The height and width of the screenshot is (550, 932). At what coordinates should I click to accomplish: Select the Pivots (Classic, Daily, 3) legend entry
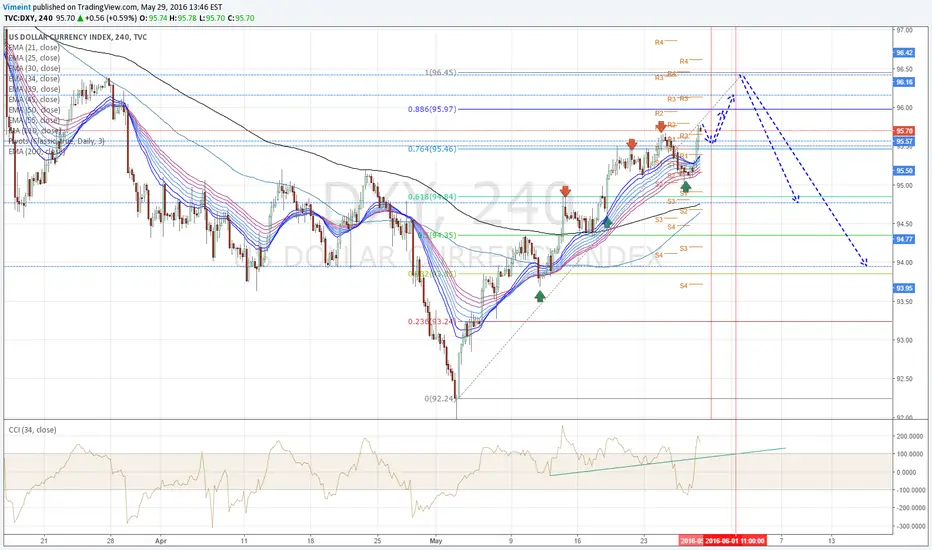(x=56, y=141)
